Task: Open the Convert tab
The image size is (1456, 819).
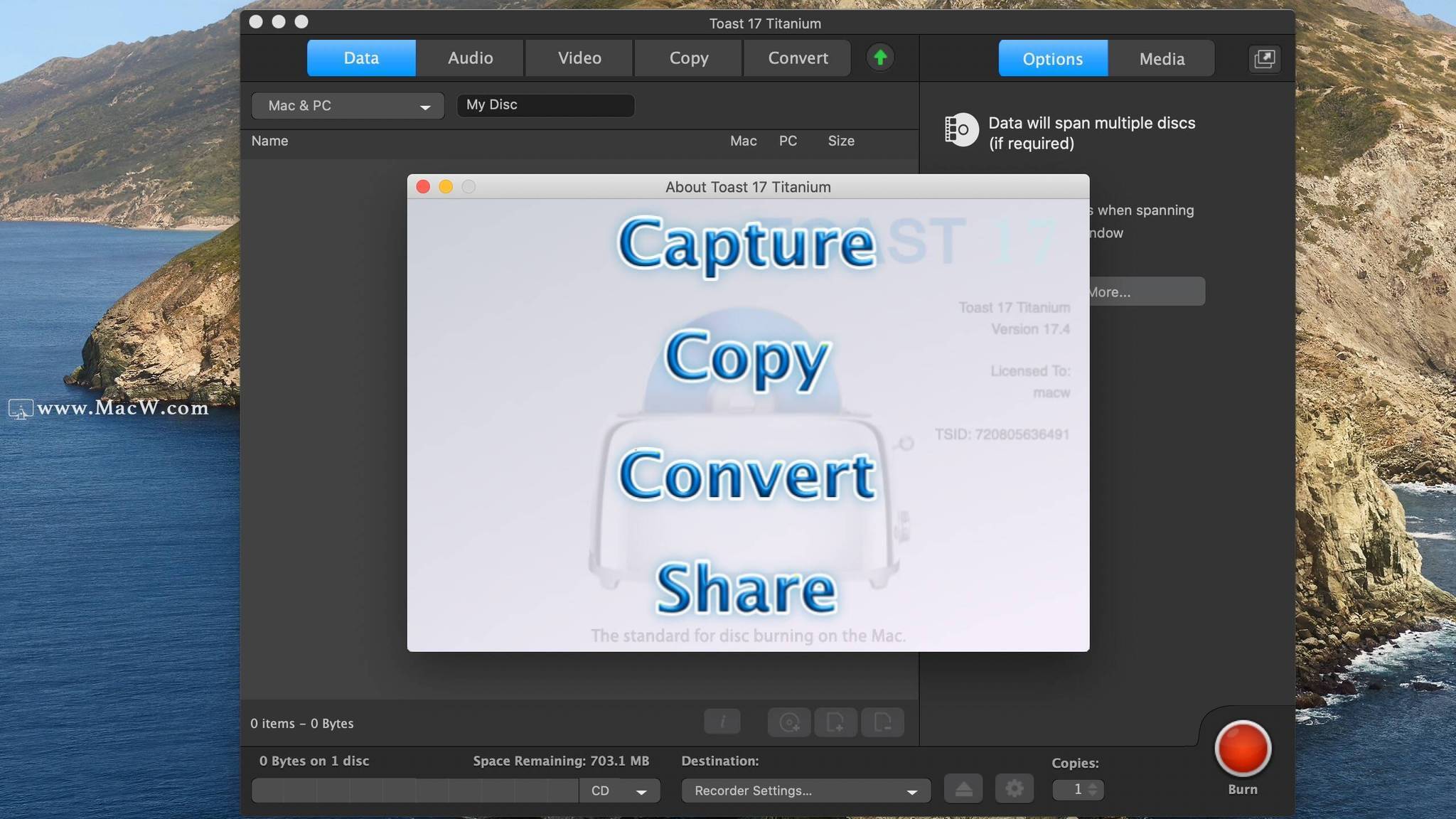Action: [798, 58]
